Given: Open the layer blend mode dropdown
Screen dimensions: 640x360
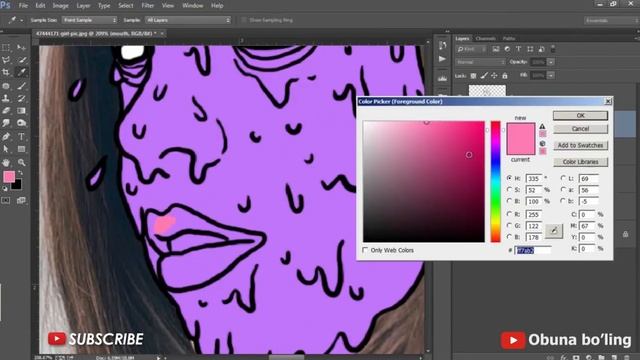Looking at the screenshot, I should (481, 62).
